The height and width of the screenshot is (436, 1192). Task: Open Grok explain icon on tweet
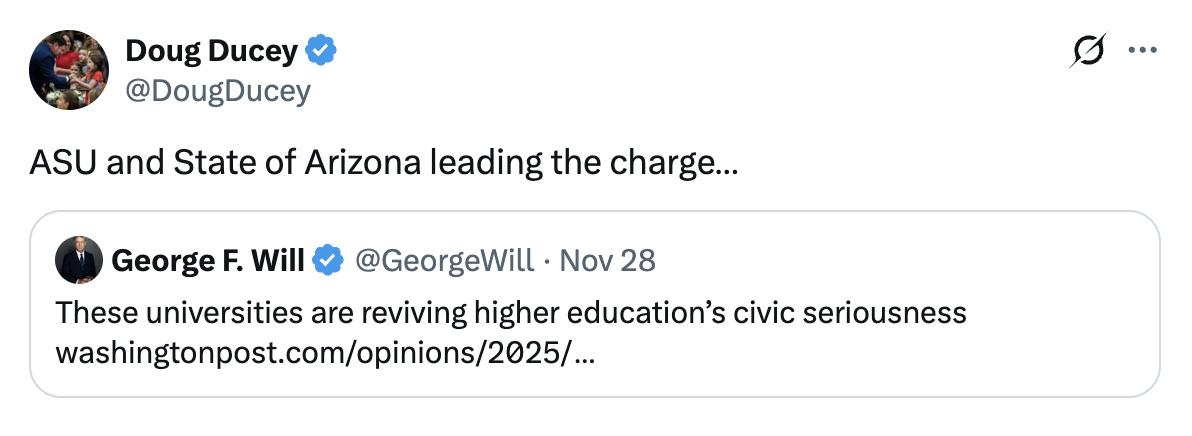pyautogui.click(x=1089, y=51)
